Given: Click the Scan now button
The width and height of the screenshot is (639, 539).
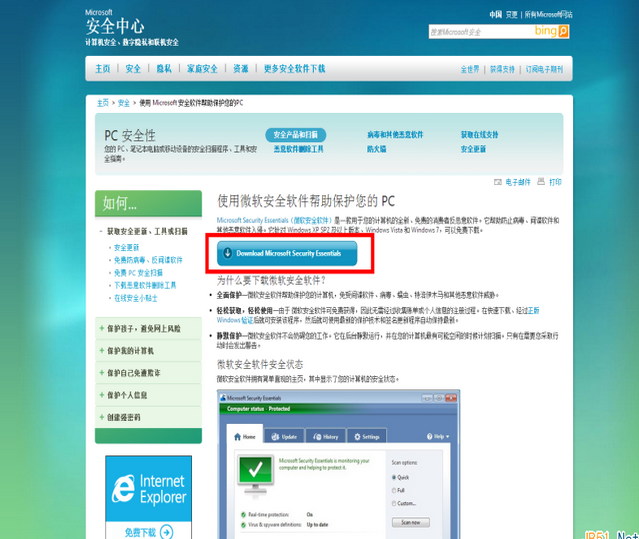Looking at the screenshot, I should (410, 522).
